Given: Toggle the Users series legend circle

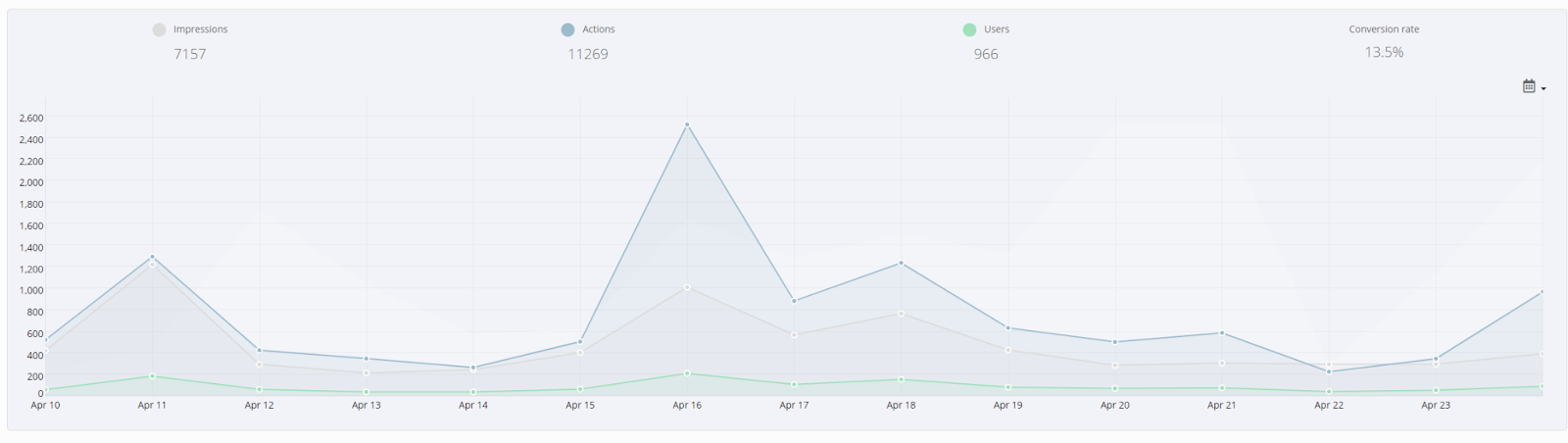Looking at the screenshot, I should pyautogui.click(x=969, y=29).
